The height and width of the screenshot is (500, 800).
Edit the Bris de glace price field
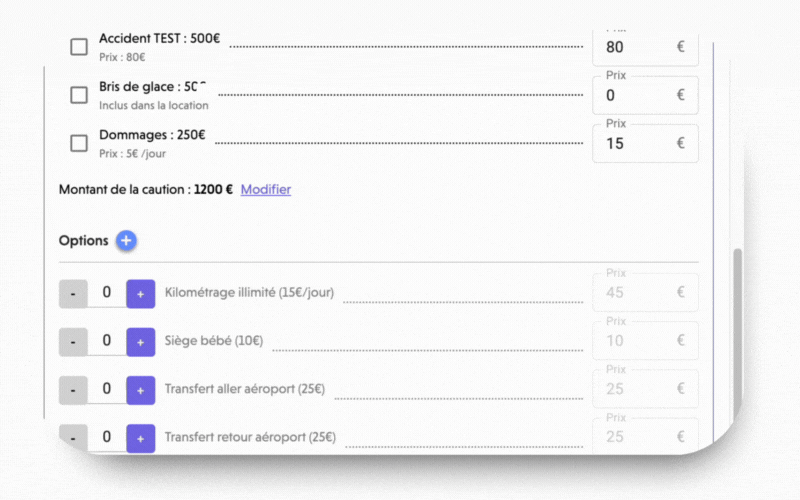[x=645, y=95]
